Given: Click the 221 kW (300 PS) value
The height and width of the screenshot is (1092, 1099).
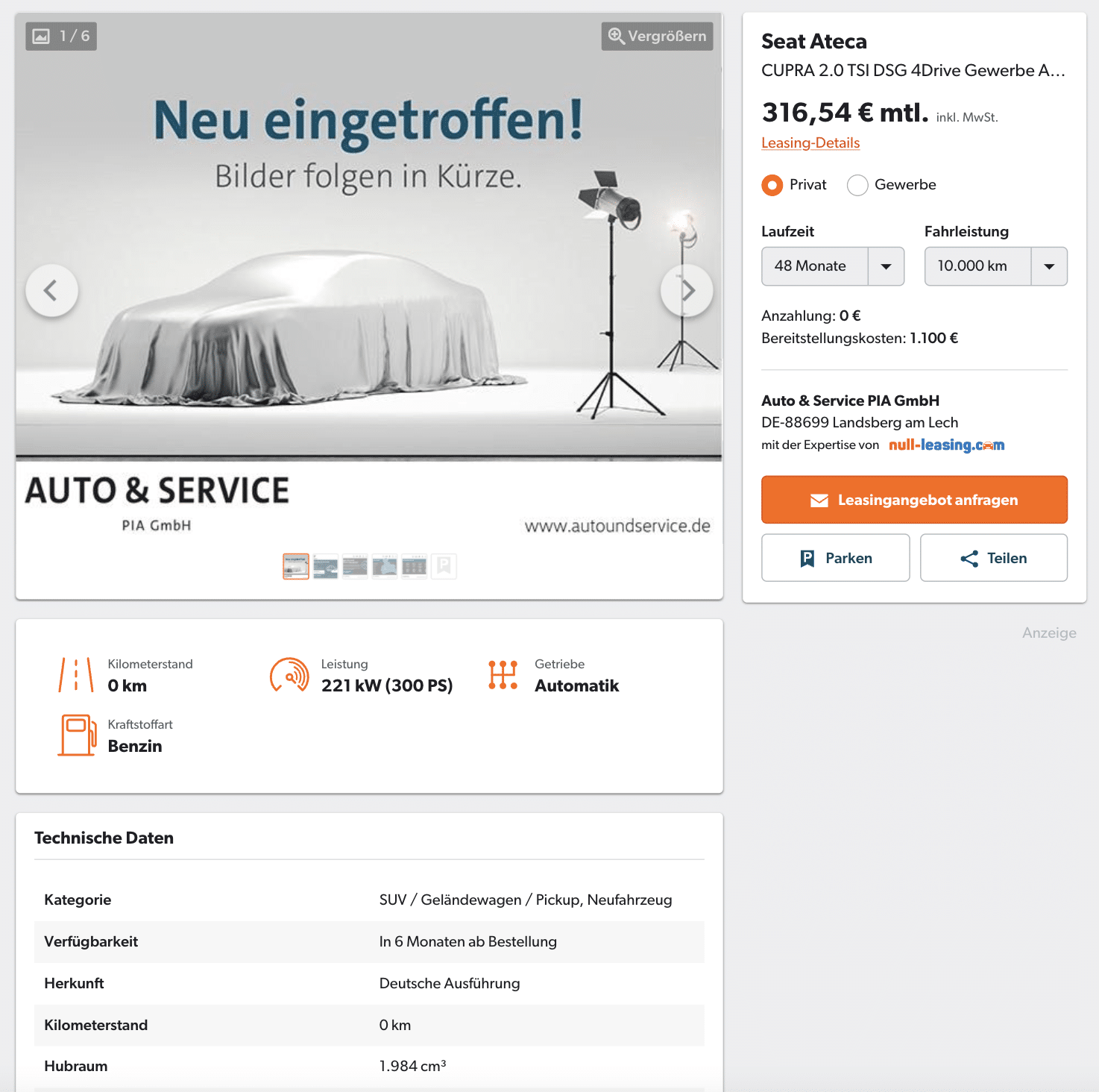Looking at the screenshot, I should point(387,686).
